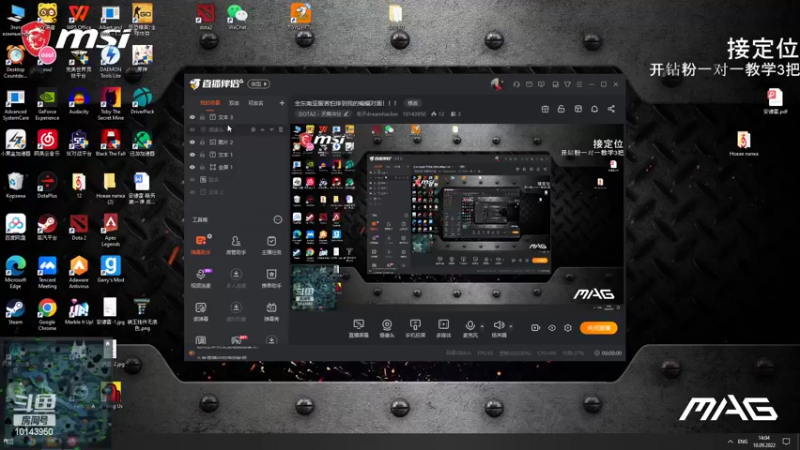The width and height of the screenshot is (800, 450).
Task: Click the 麦克风 microphone icon
Action: (x=470, y=324)
